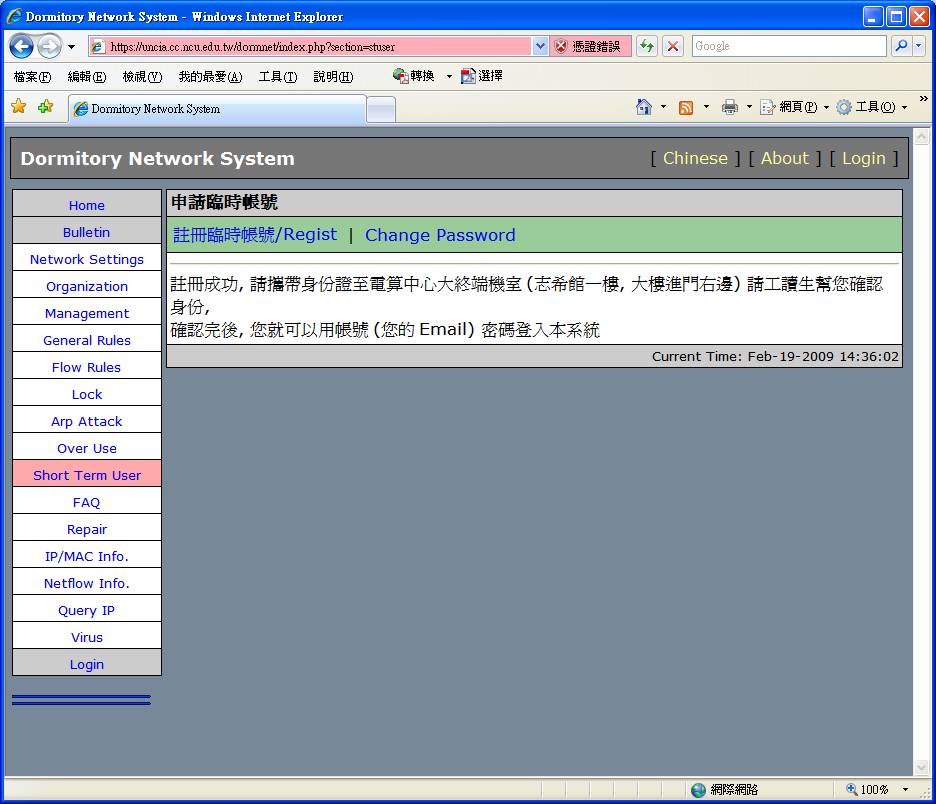Viewport: 936px width, 804px height.
Task: Click the search magnifier icon
Action: (x=902, y=46)
